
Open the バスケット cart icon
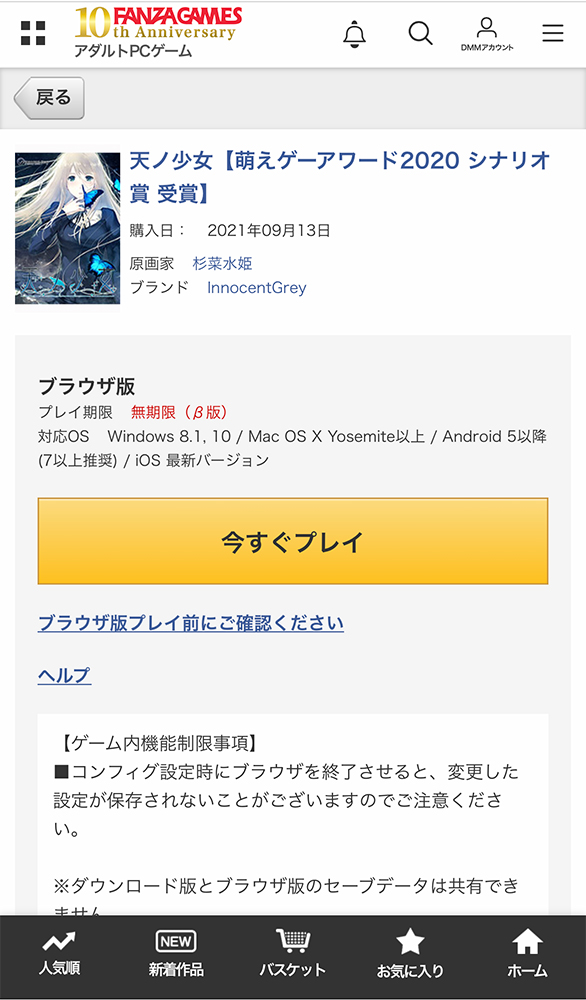point(293,953)
